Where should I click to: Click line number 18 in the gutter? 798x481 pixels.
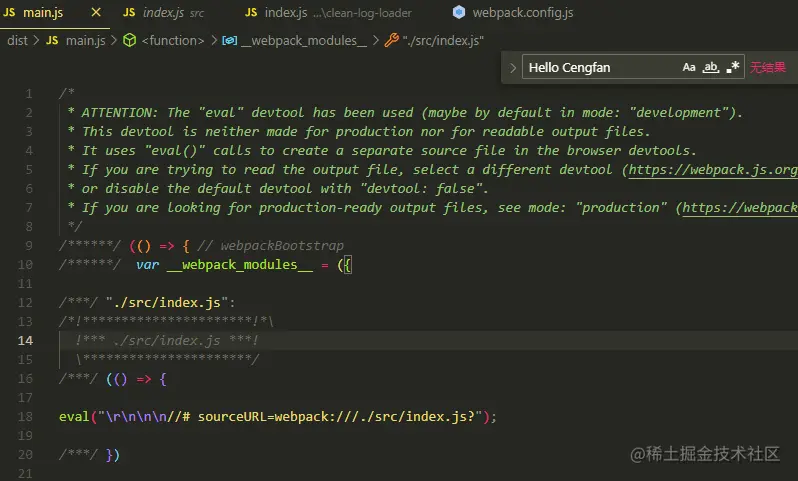(x=25, y=417)
